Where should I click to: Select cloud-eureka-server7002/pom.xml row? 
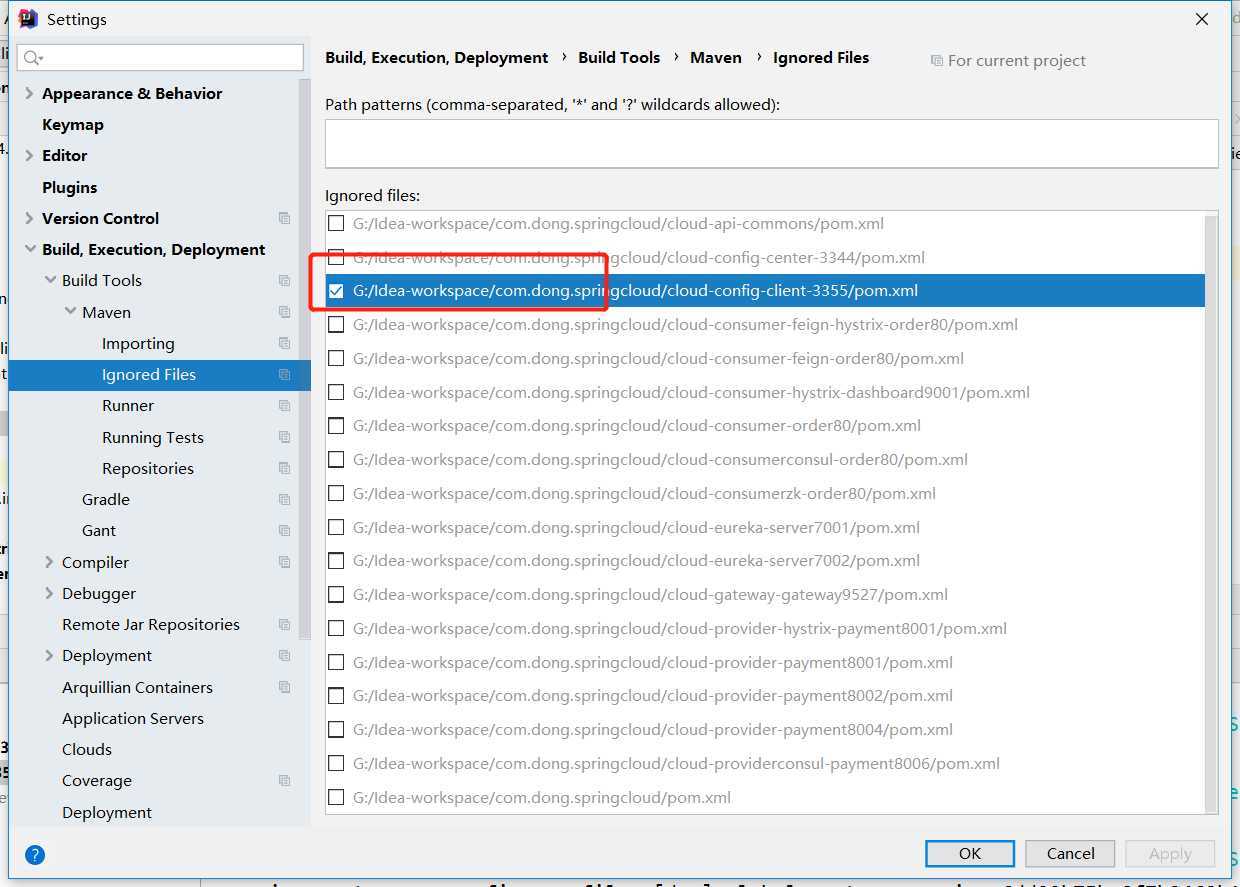click(765, 560)
